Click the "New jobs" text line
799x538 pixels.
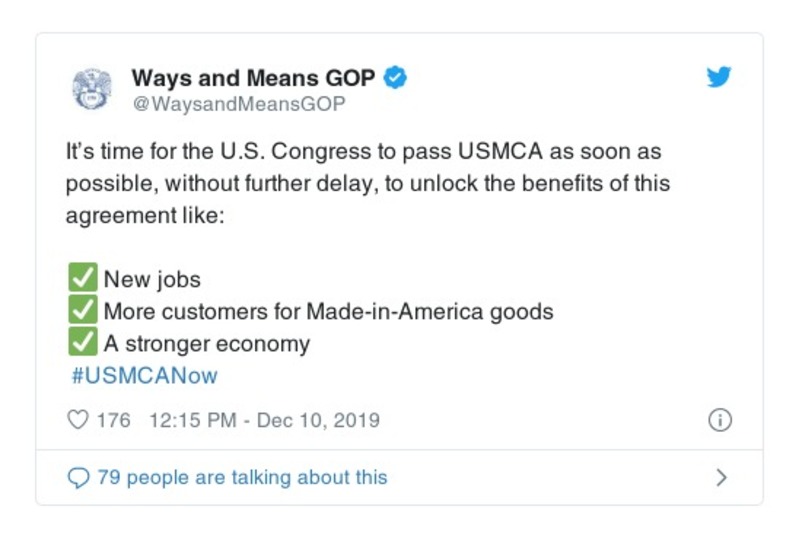coord(152,279)
